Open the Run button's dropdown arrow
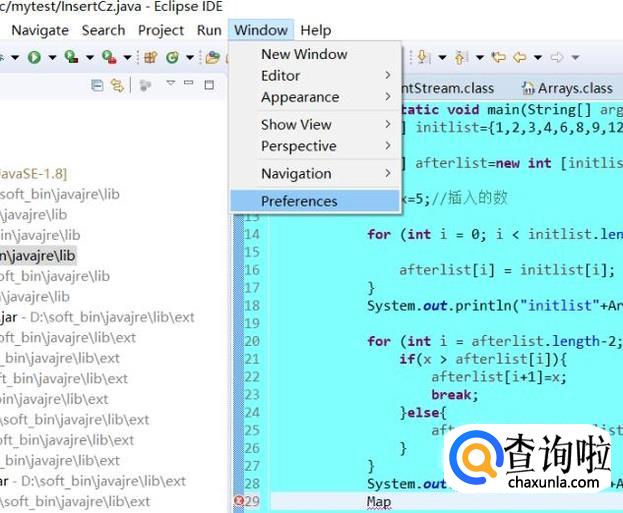This screenshot has height=513, width=623. tap(52, 58)
